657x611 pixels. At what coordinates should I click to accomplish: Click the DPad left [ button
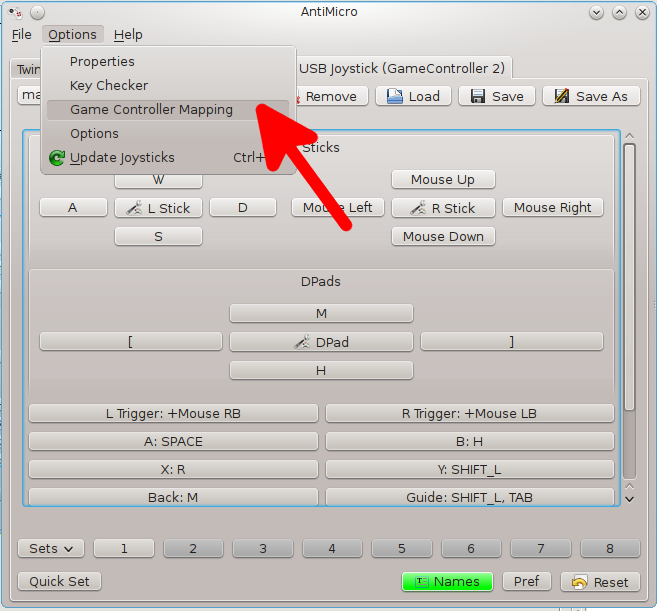pos(131,342)
